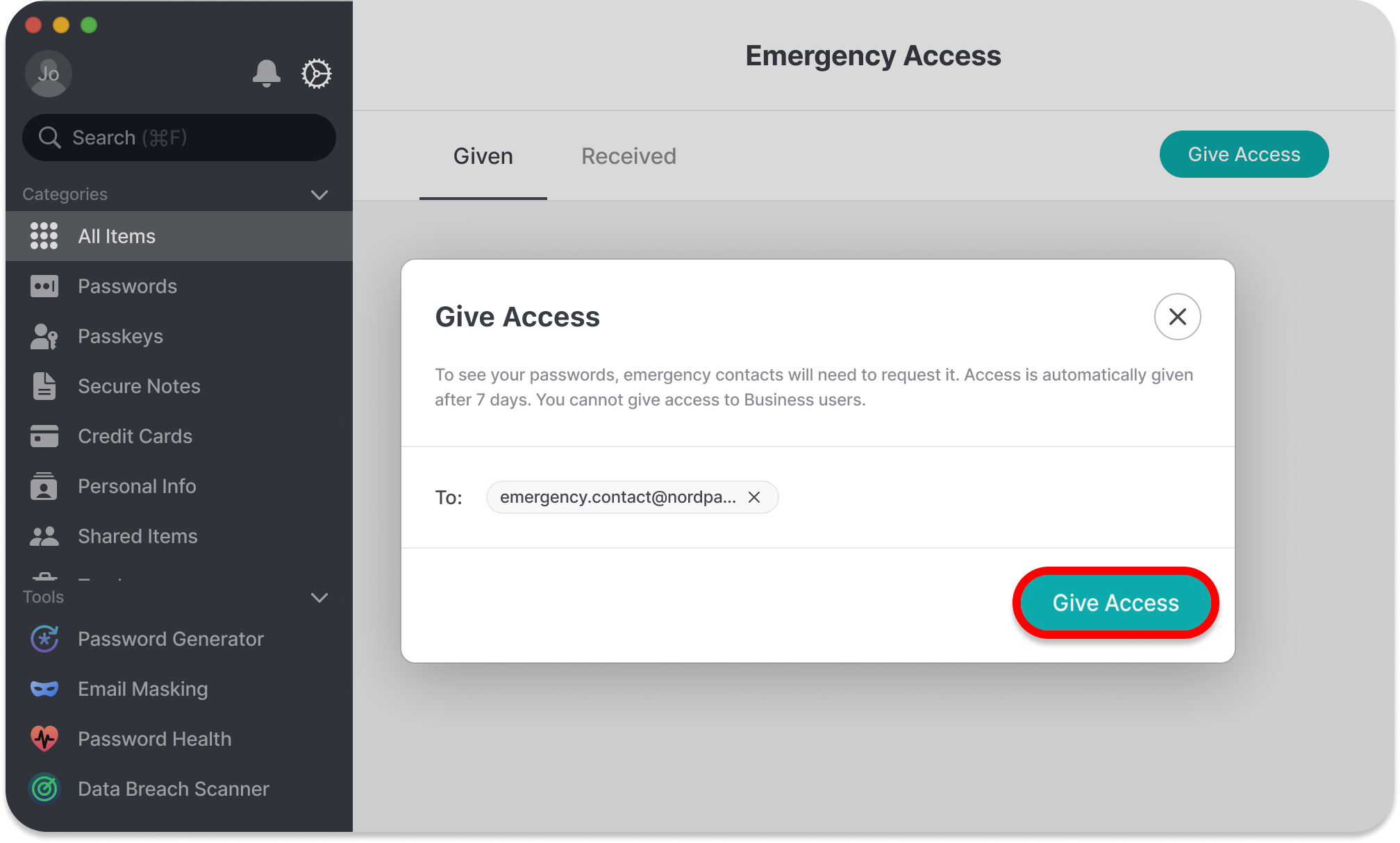Viewport: 1400px width, 843px height.
Task: Select the Credit Cards icon
Action: 44,436
